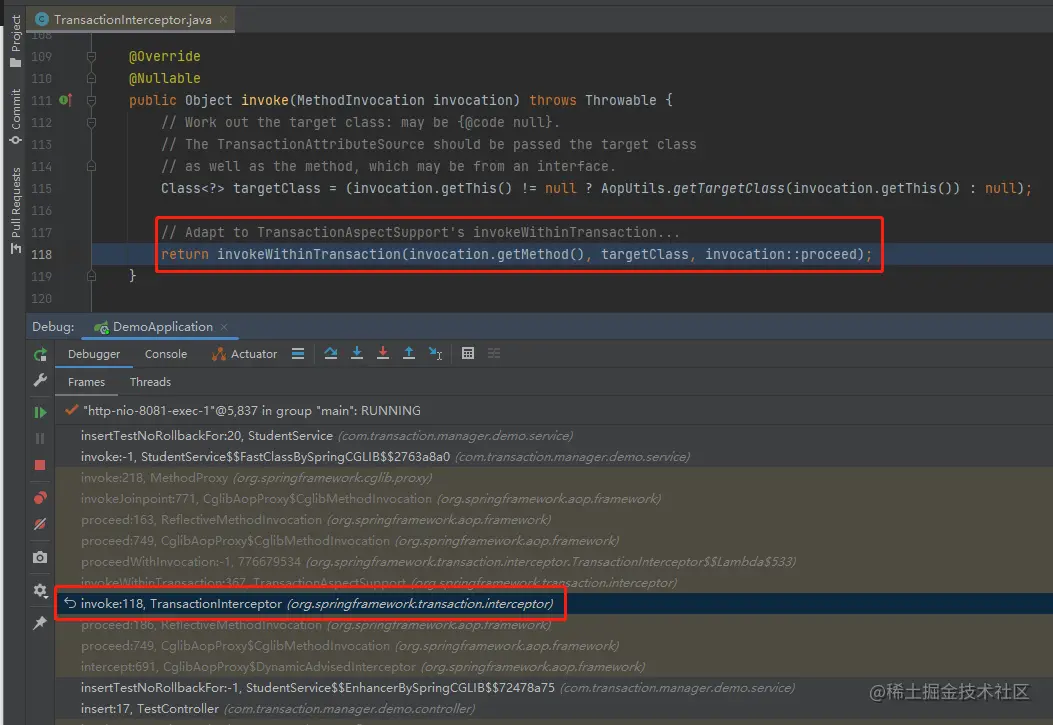The height and width of the screenshot is (725, 1053).
Task: Open the Frames tab
Action: (x=86, y=382)
